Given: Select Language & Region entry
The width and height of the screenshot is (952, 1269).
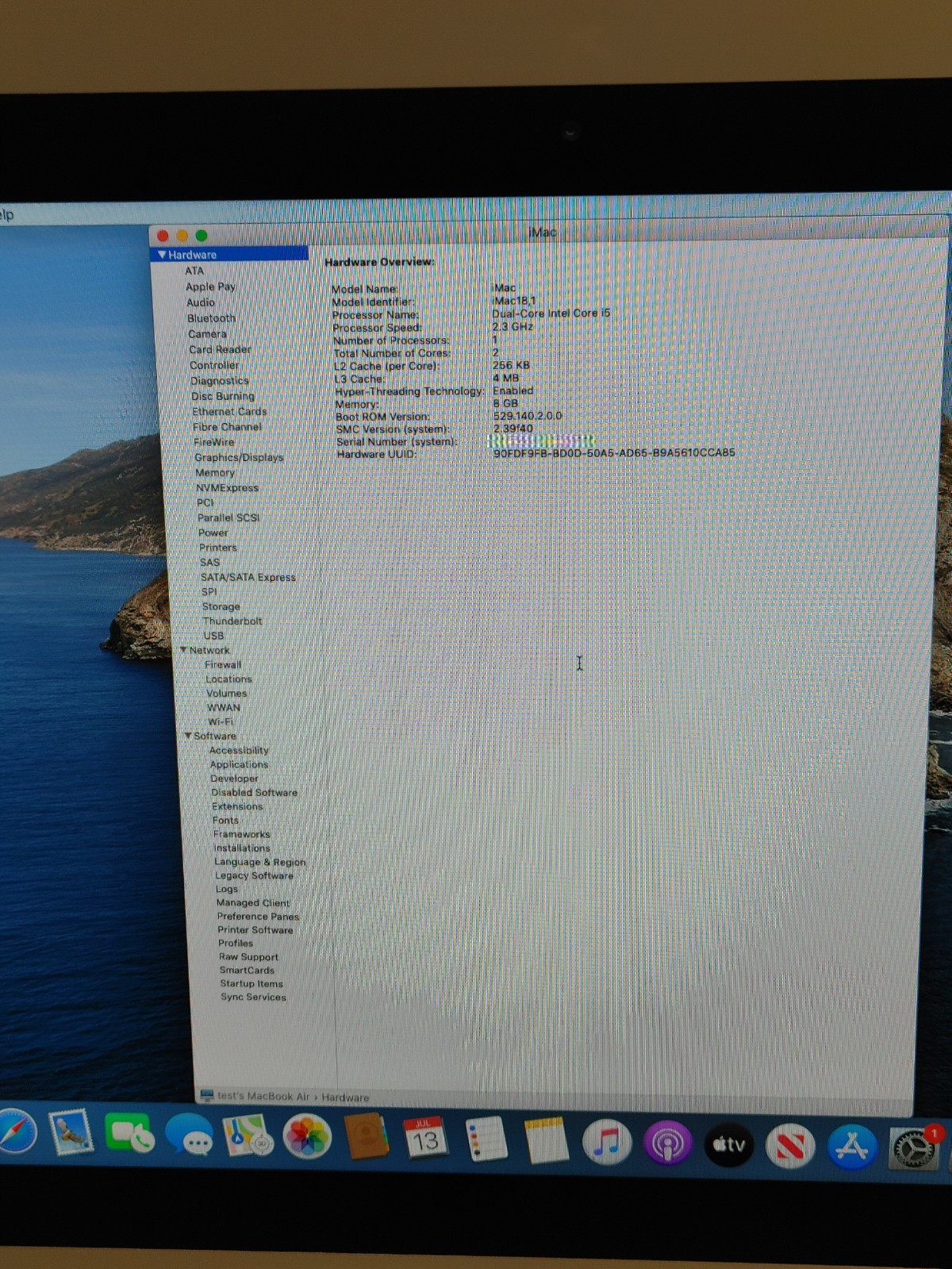Looking at the screenshot, I should coord(259,862).
